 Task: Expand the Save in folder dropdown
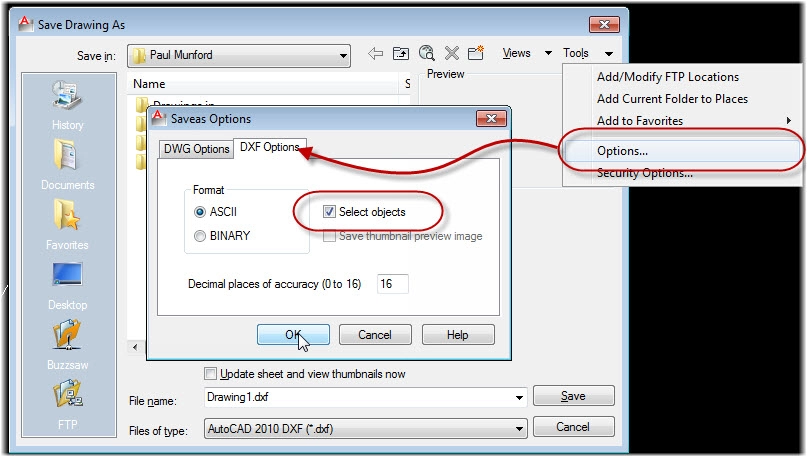(x=343, y=56)
